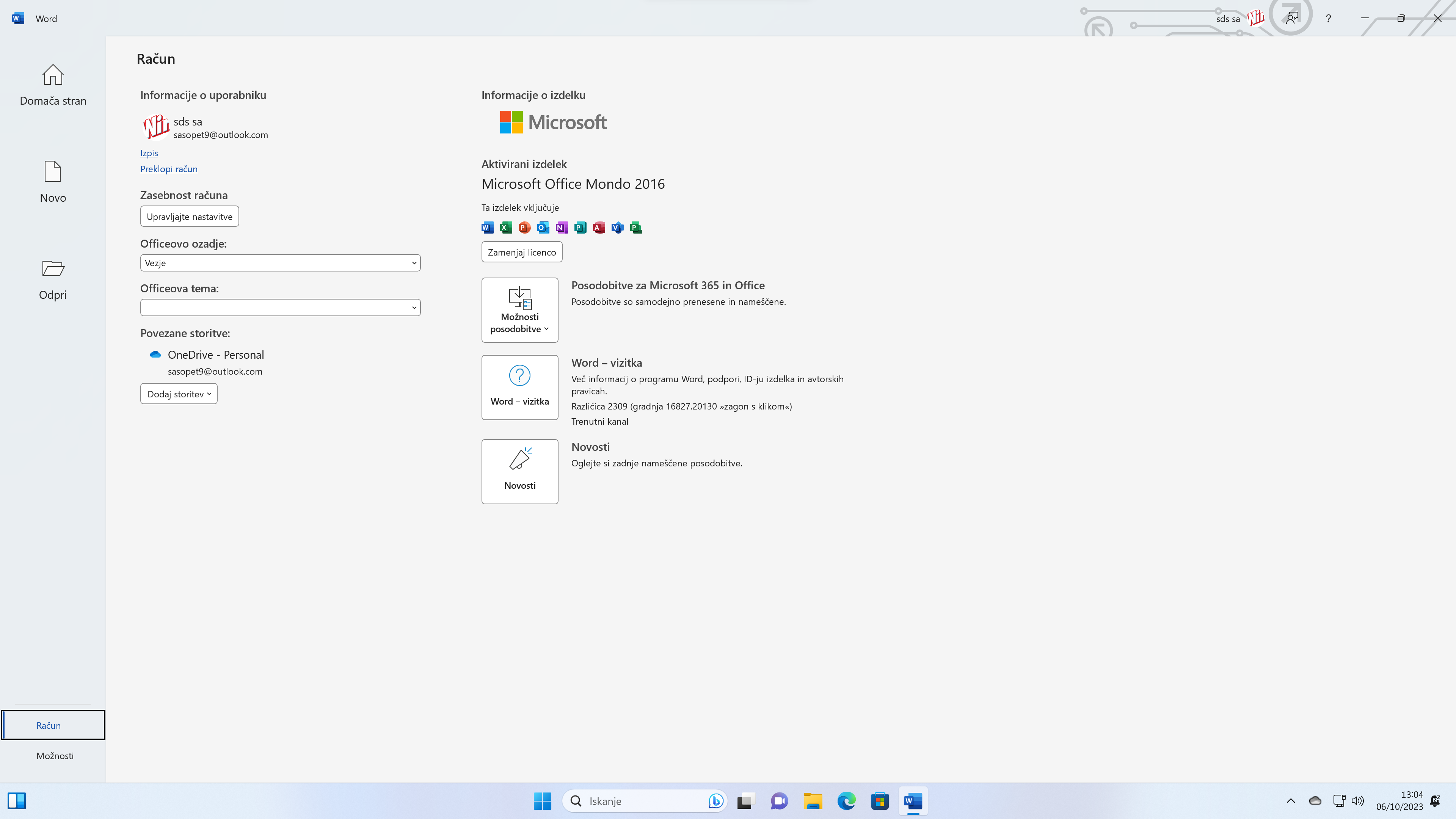Click the Word app icon under included products
Viewport: 1456px width, 819px height.
(x=487, y=228)
